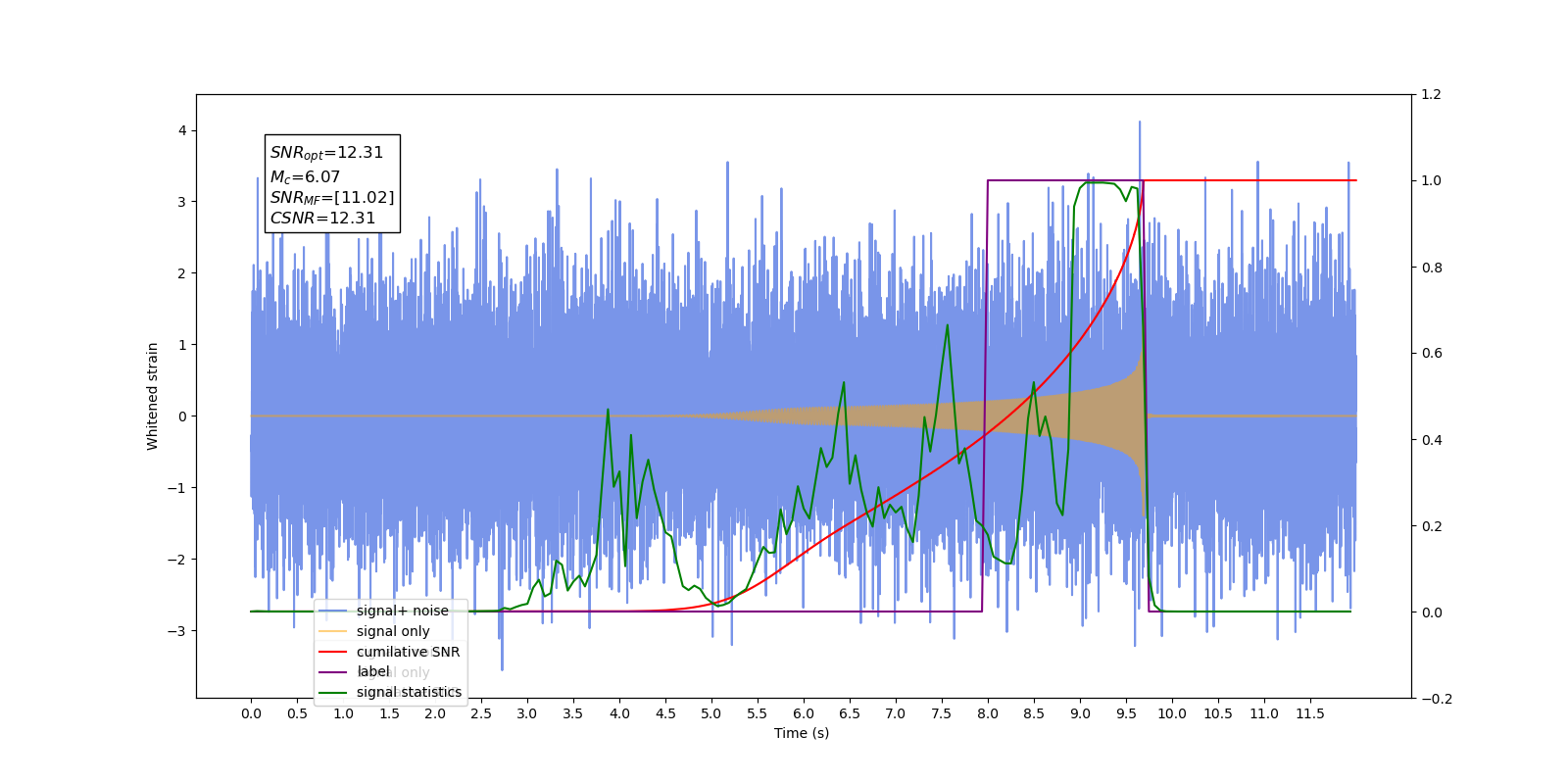This screenshot has width=1568, height=784.
Task: Click the 3.5 tick on time axis
Action: pyautogui.click(x=573, y=713)
